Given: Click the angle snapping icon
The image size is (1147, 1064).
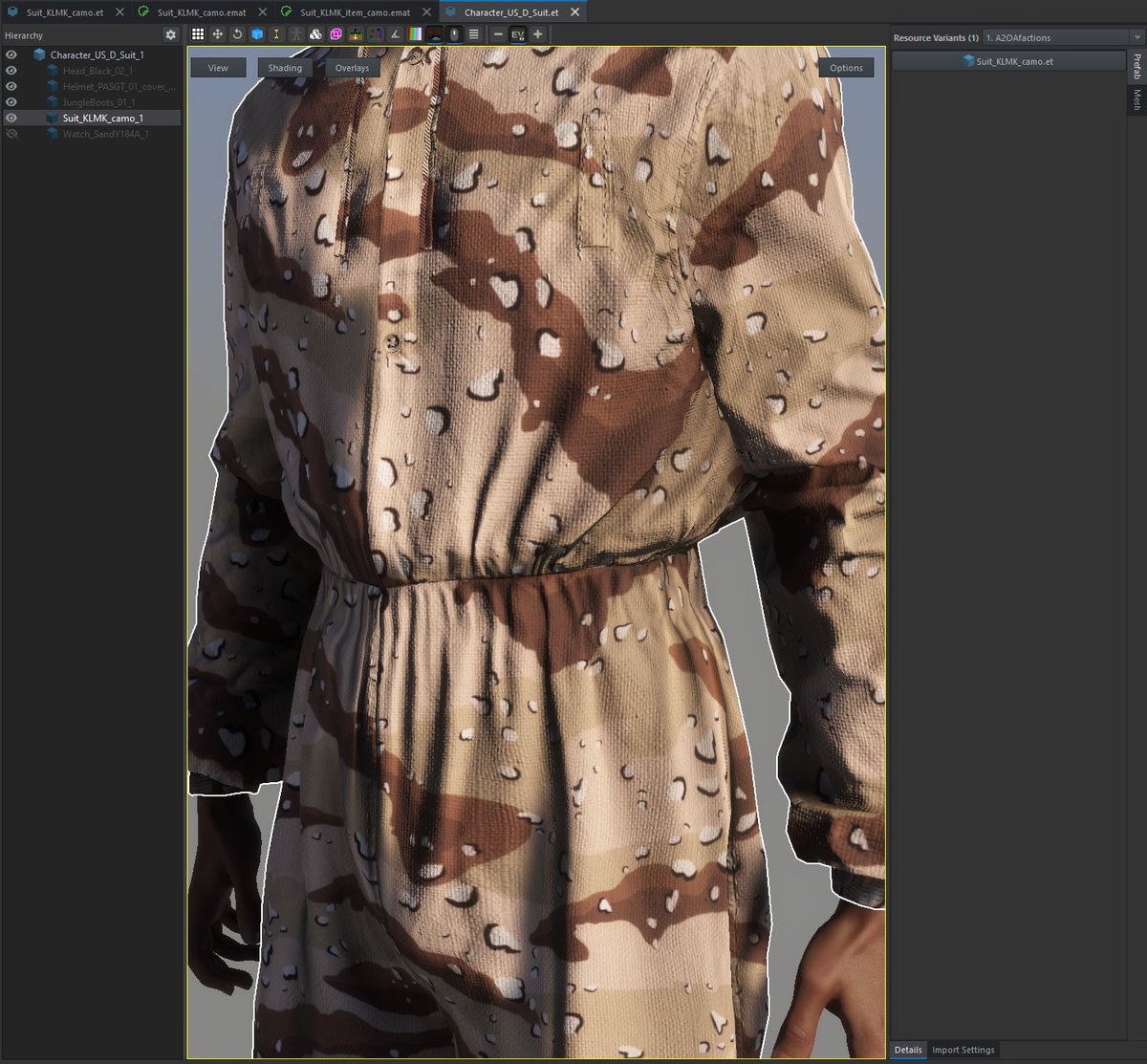Looking at the screenshot, I should tap(395, 34).
